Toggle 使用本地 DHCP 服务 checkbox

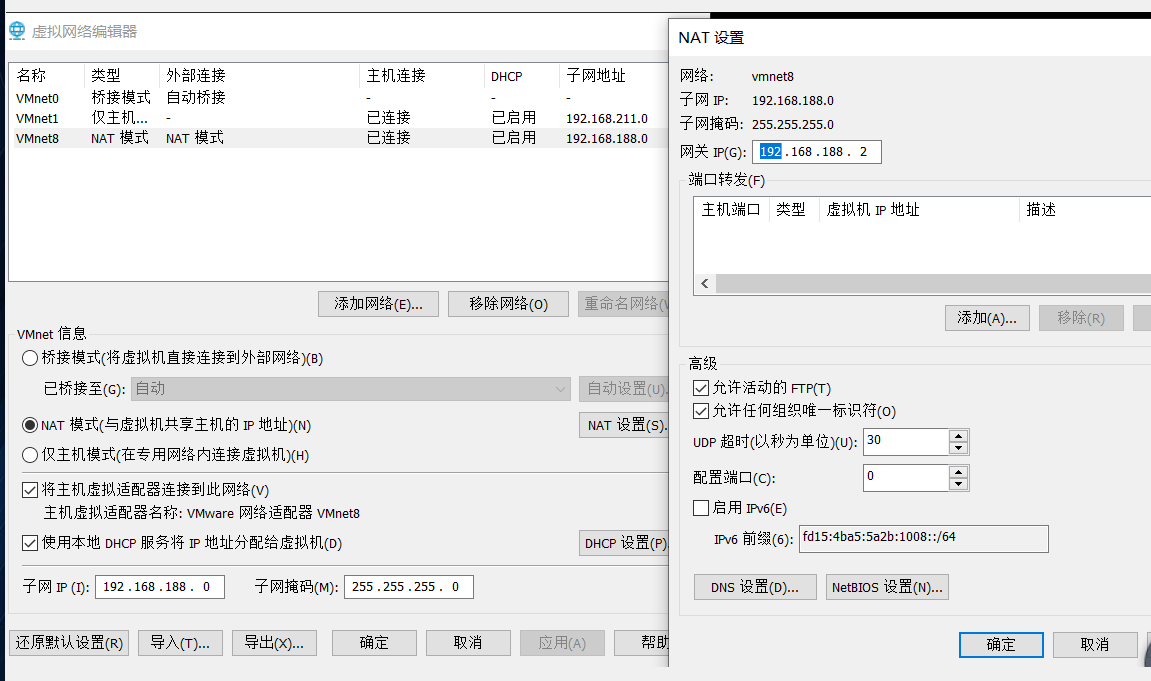30,543
